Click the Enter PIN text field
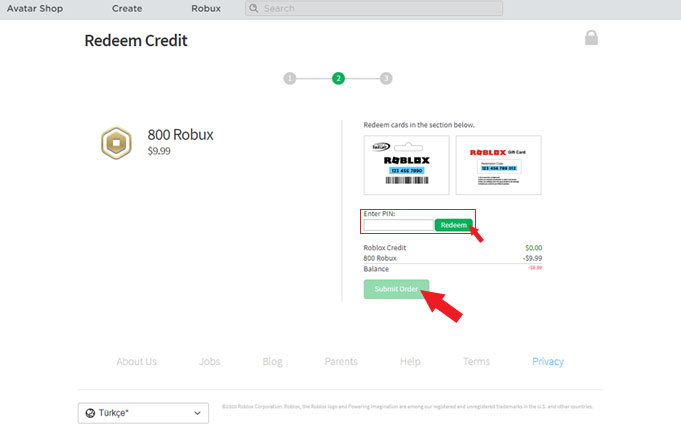Viewport: 681px width, 434px height. 398,226
